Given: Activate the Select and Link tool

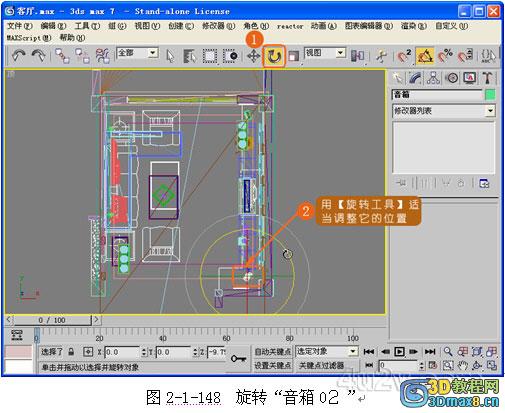Looking at the screenshot, I should point(62,55).
